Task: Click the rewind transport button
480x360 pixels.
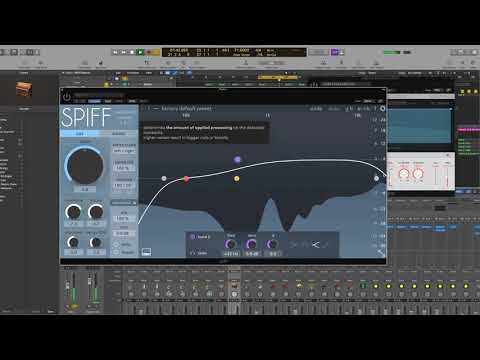Action: [115, 52]
